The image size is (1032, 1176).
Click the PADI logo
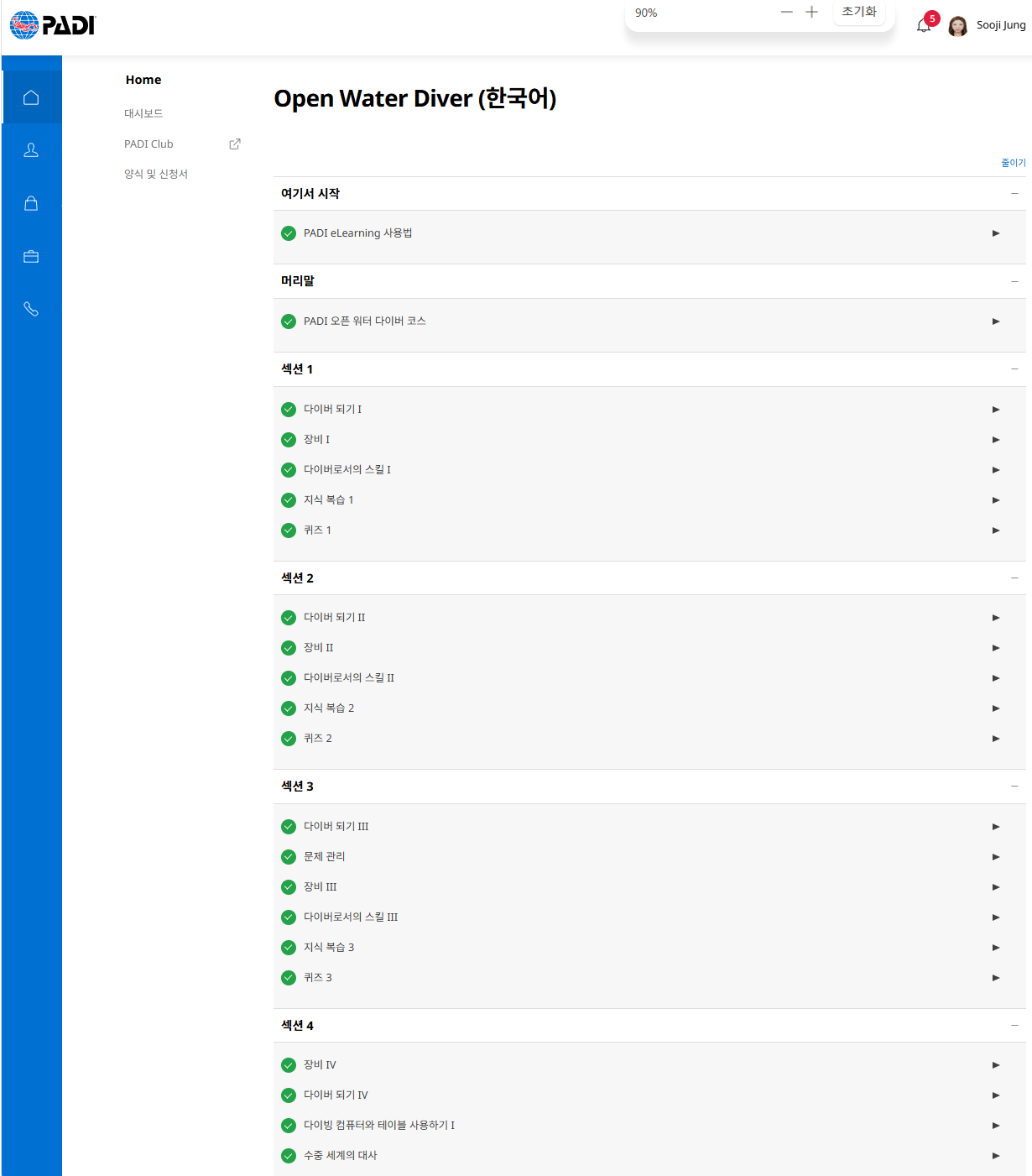[53, 25]
